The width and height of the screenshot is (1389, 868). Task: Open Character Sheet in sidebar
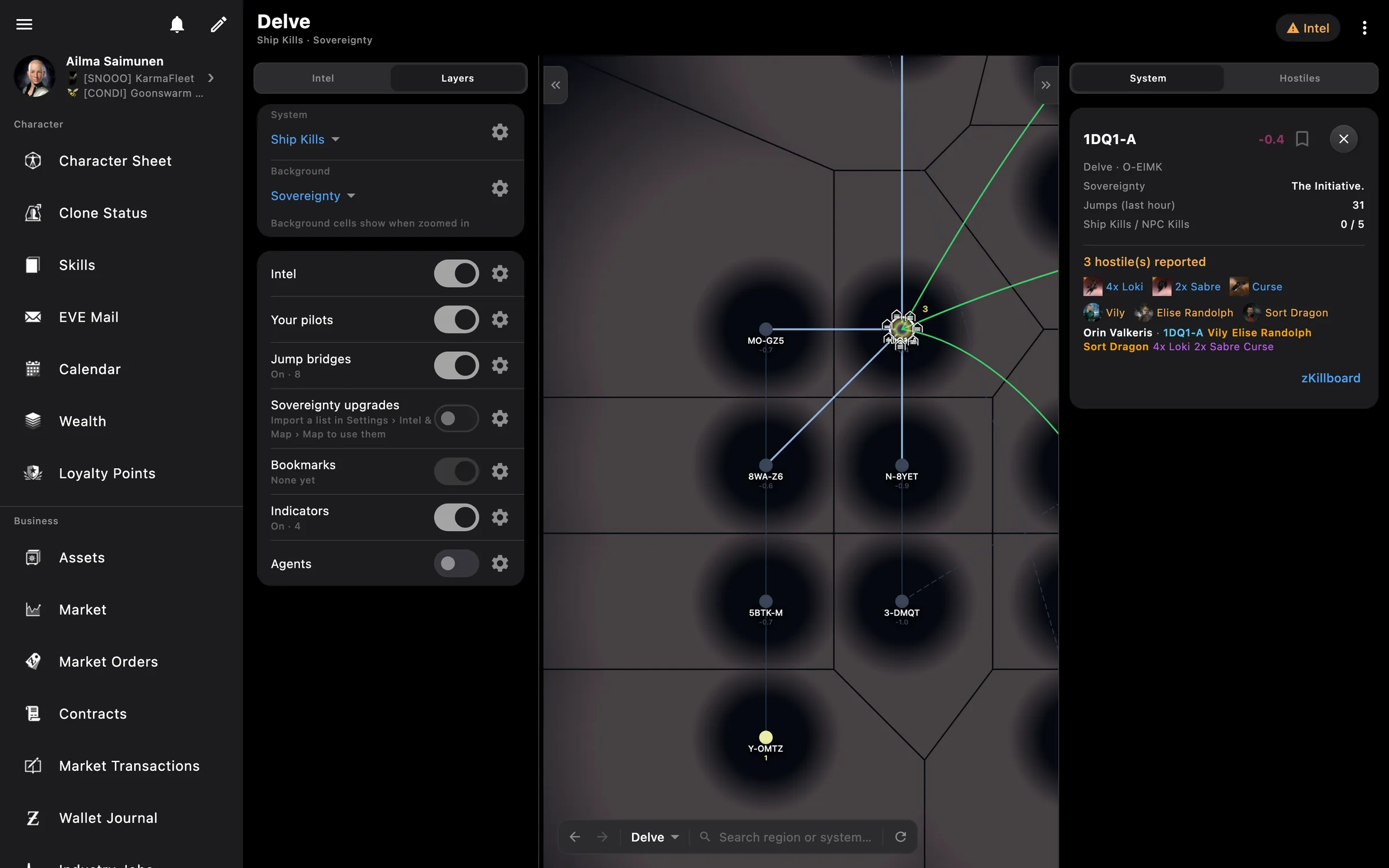(x=122, y=161)
